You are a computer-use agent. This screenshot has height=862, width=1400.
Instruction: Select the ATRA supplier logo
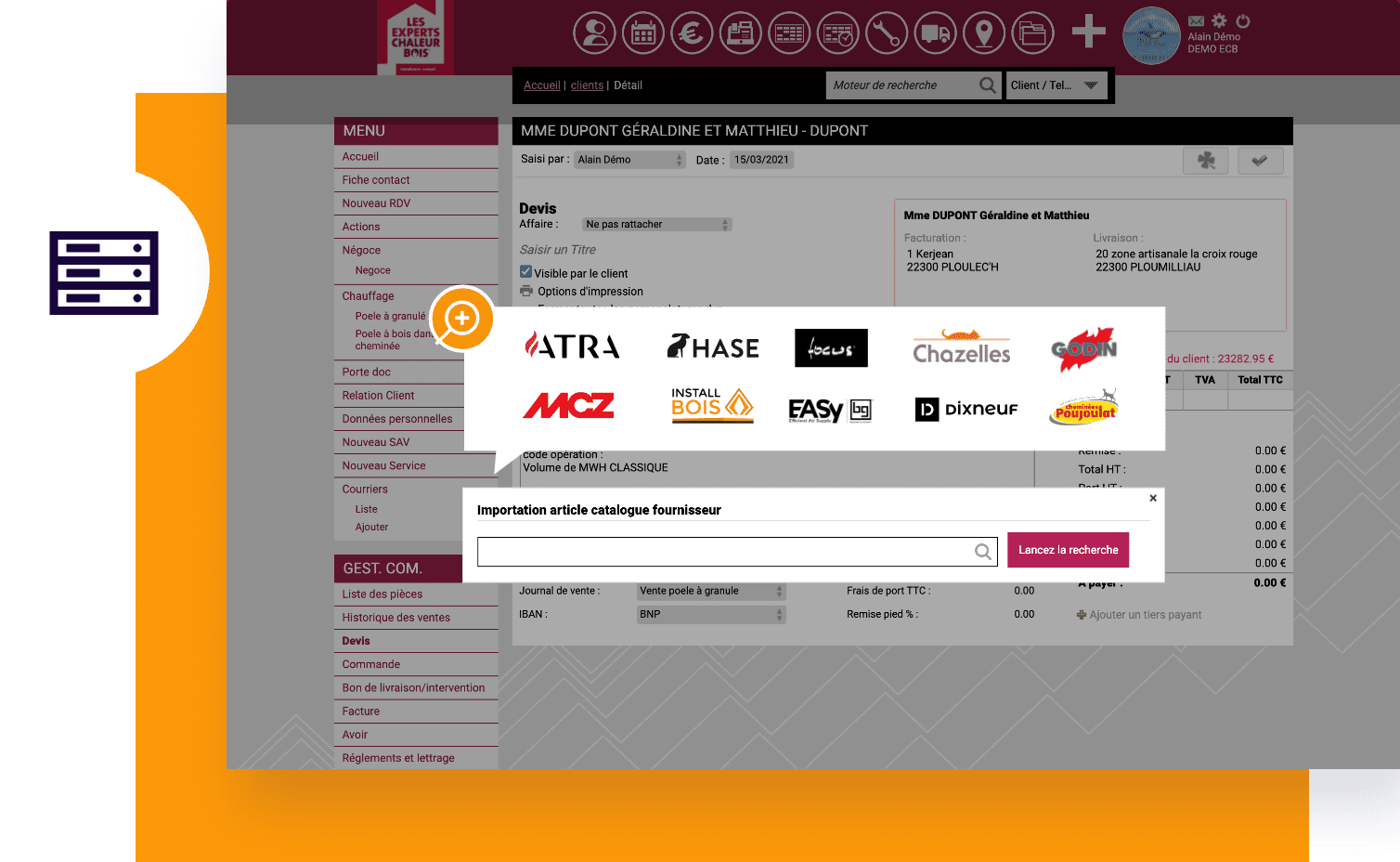coord(572,346)
